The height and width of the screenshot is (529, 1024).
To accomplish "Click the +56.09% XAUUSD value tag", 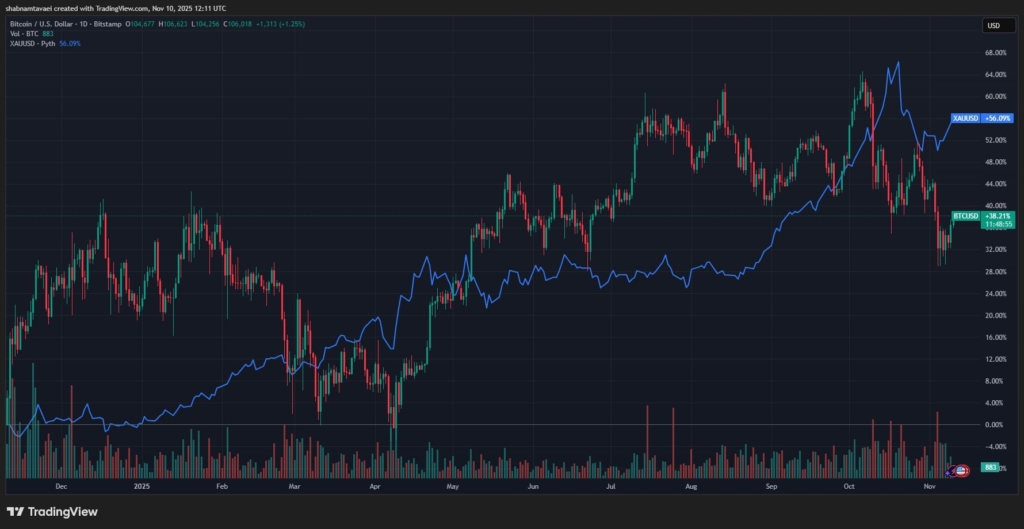I will click(998, 118).
